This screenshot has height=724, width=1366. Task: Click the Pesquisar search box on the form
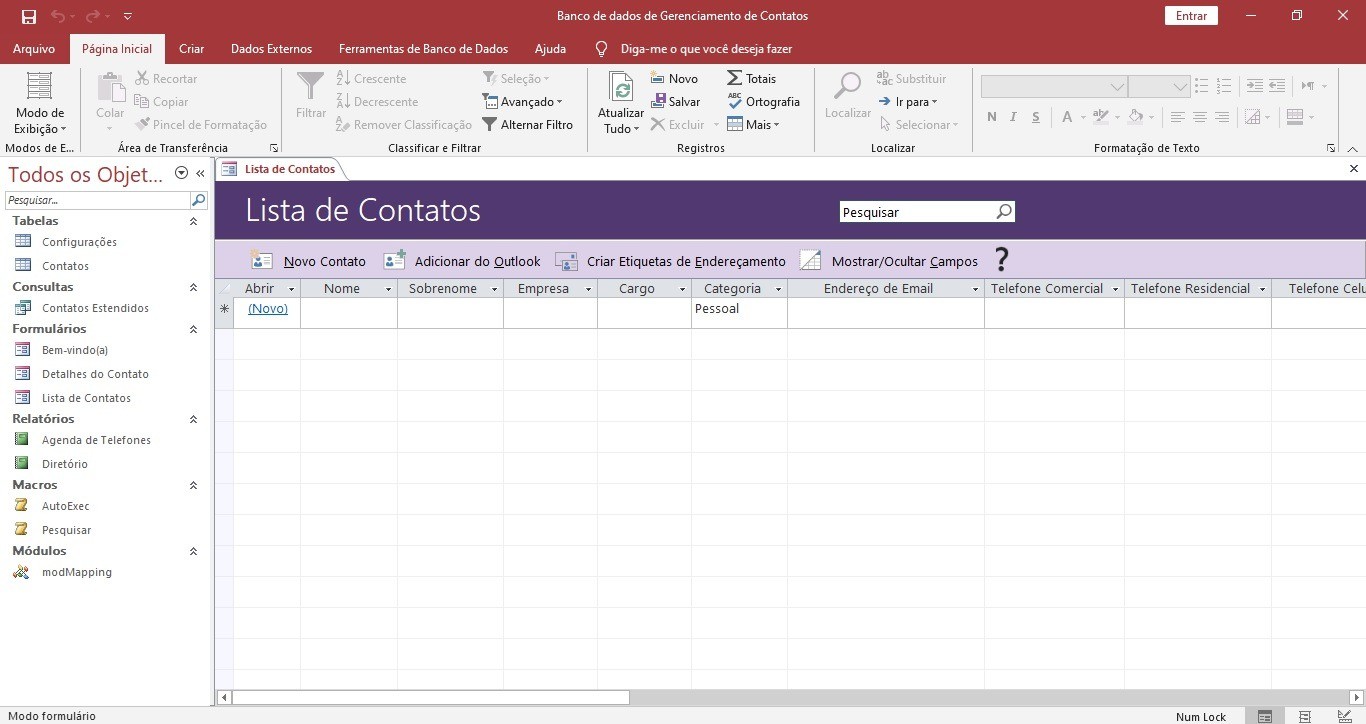coord(922,211)
